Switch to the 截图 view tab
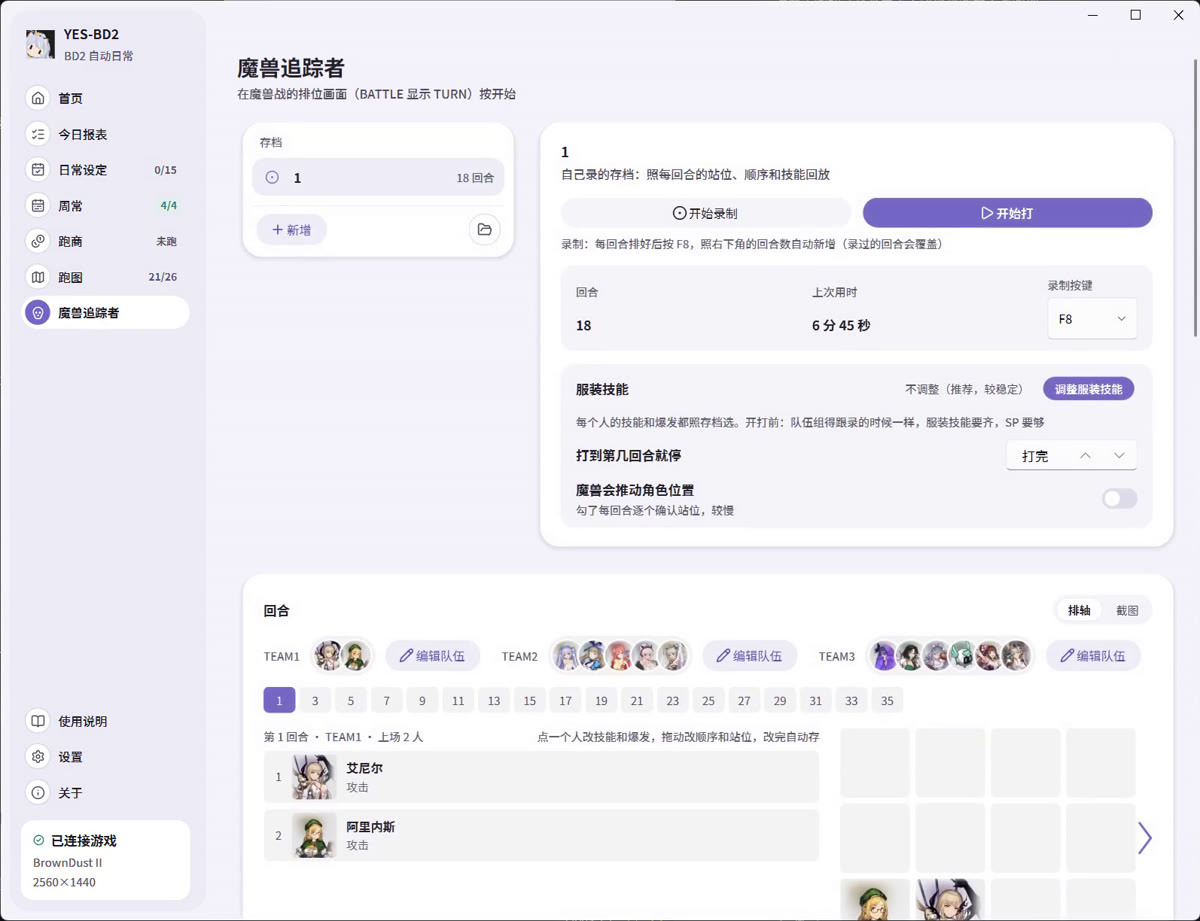The image size is (1200, 921). click(1127, 610)
